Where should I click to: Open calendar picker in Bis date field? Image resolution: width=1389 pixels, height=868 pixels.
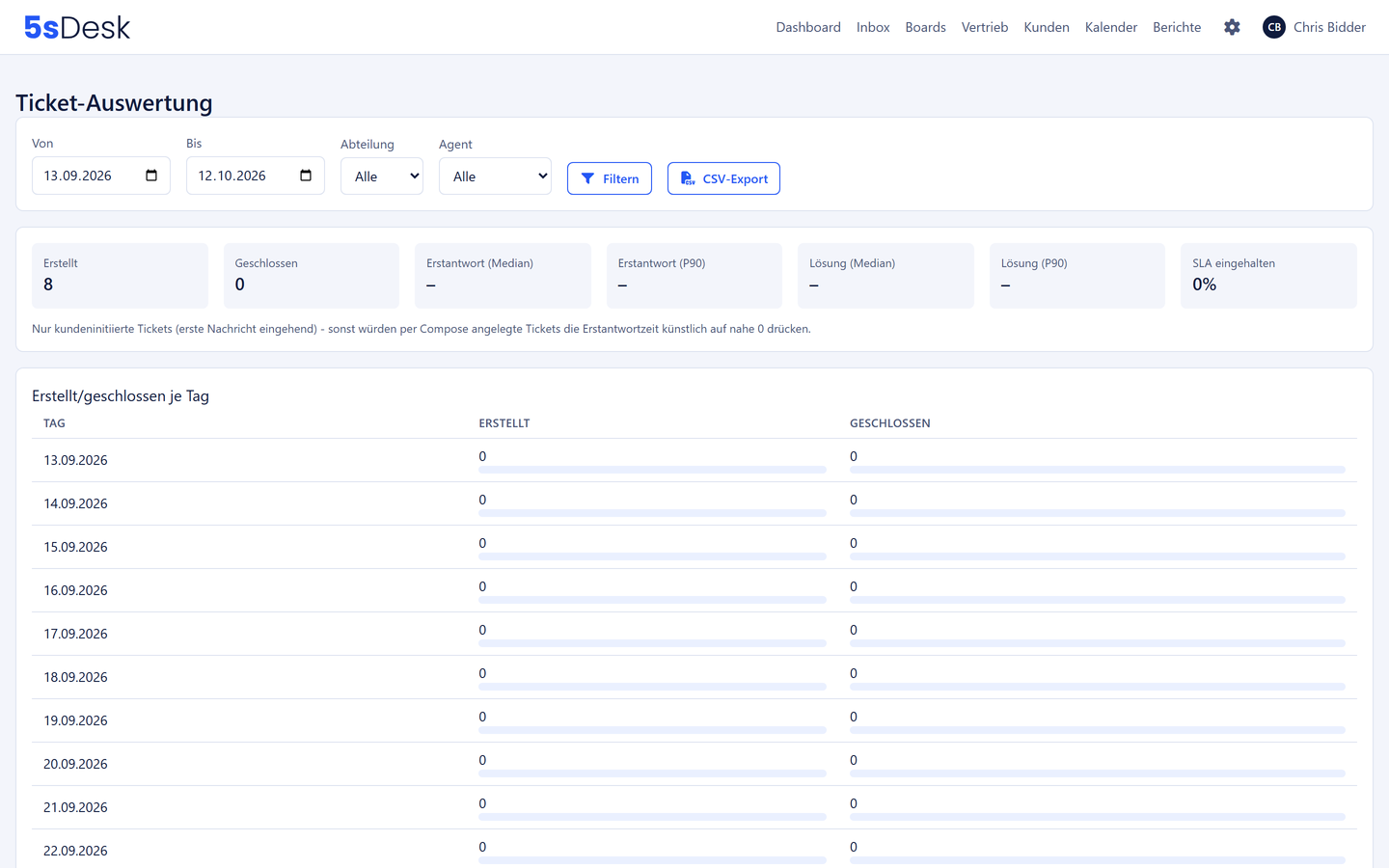point(306,176)
